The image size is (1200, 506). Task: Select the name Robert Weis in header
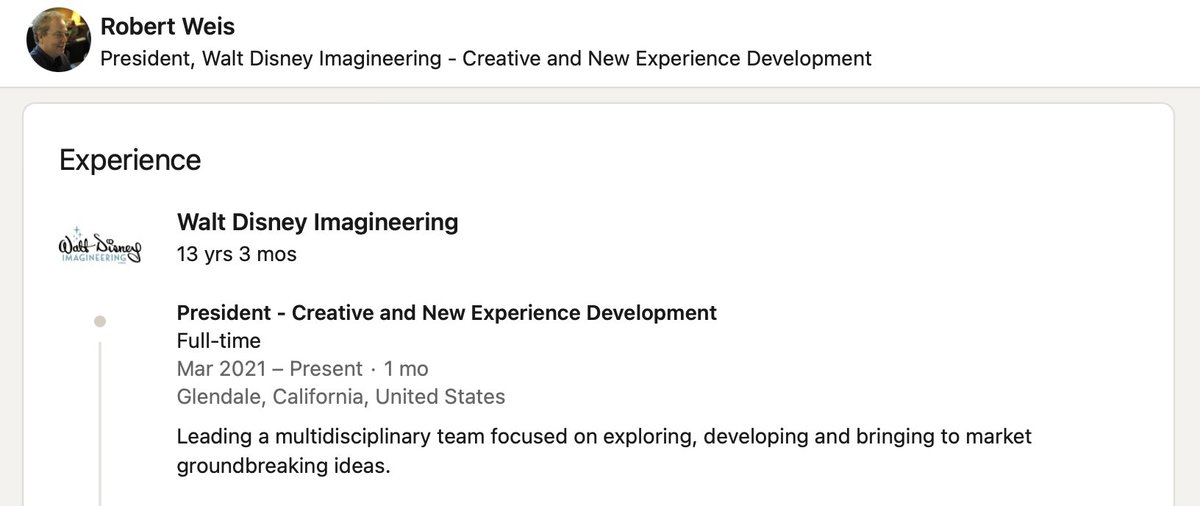point(168,26)
